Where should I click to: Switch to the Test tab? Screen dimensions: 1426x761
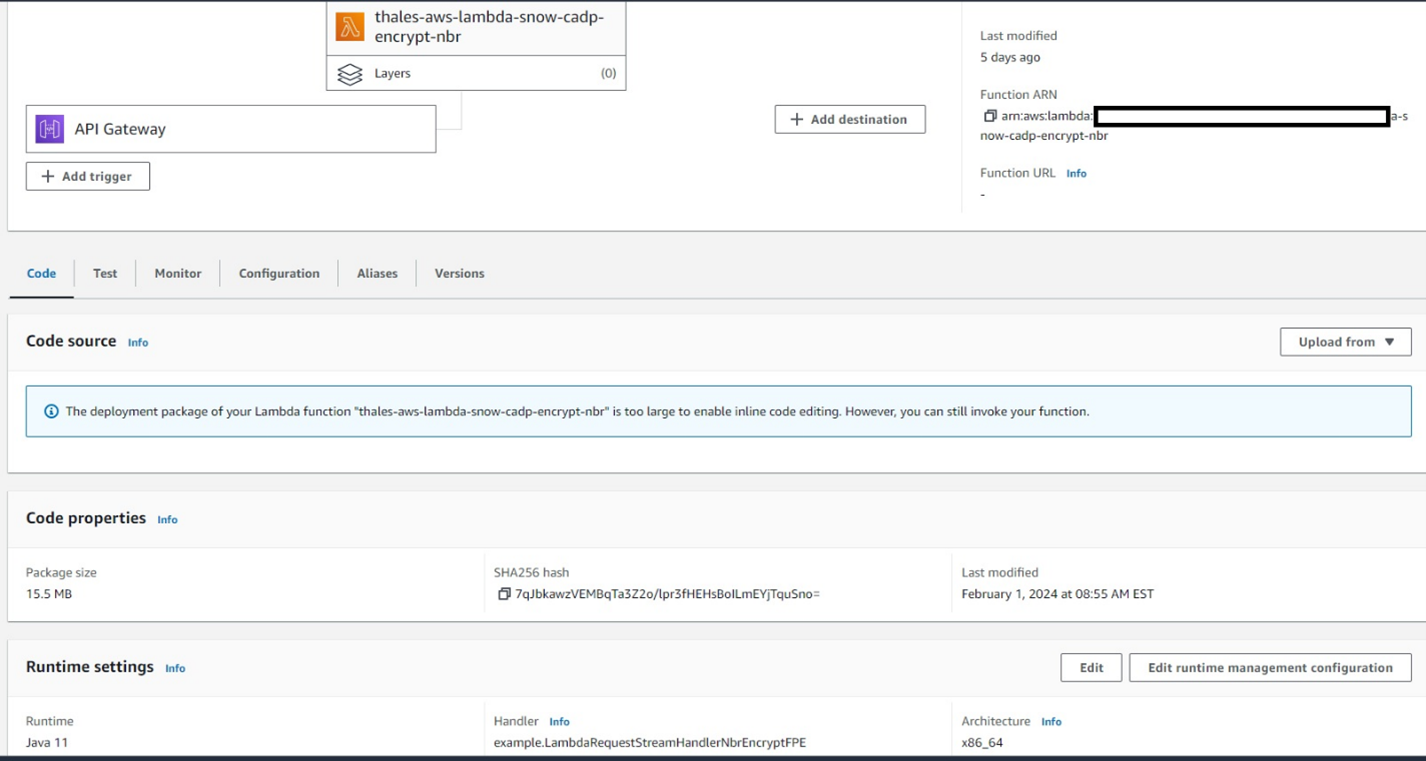point(105,273)
